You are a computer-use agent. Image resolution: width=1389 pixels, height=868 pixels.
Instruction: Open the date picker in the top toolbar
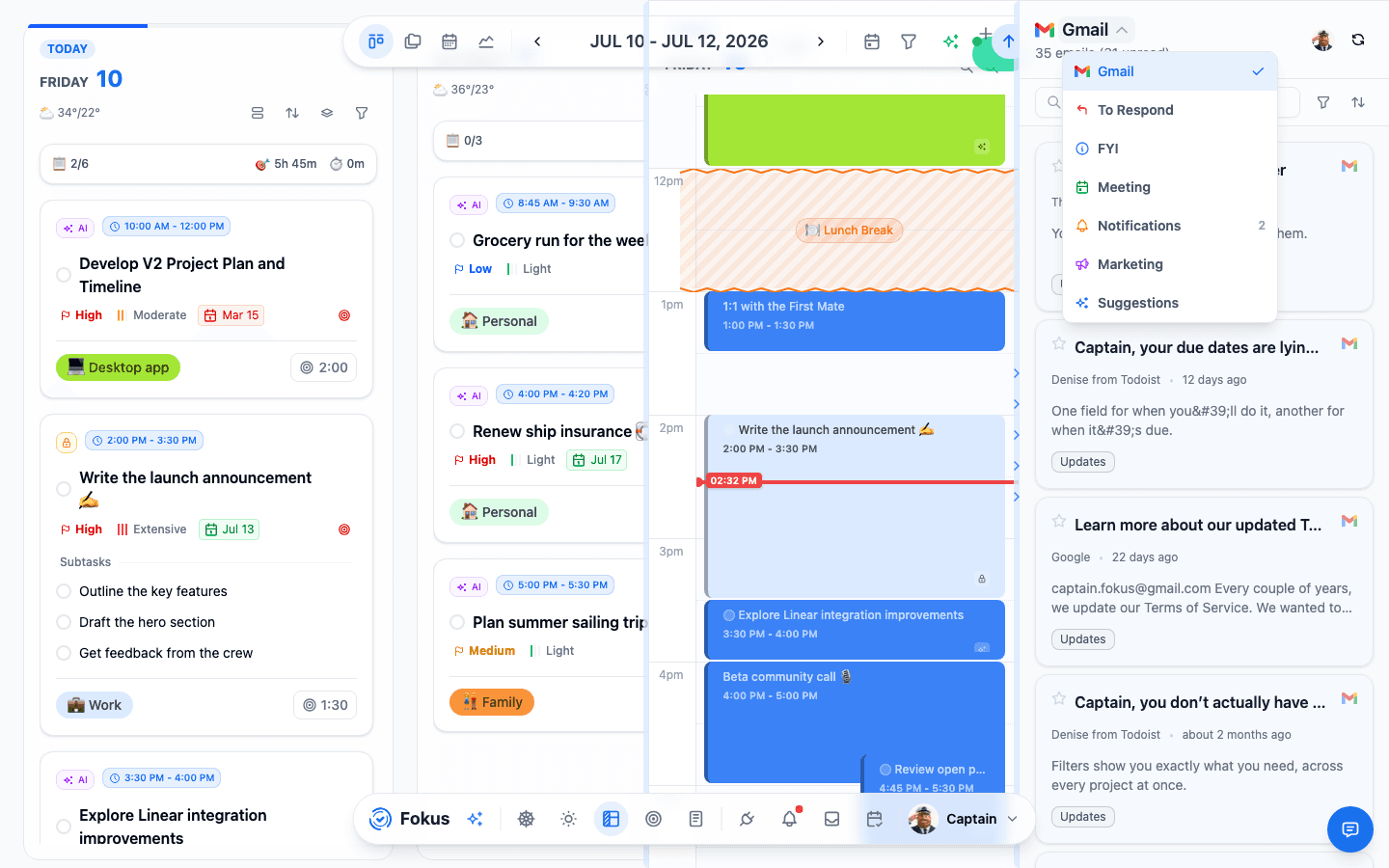click(x=872, y=41)
